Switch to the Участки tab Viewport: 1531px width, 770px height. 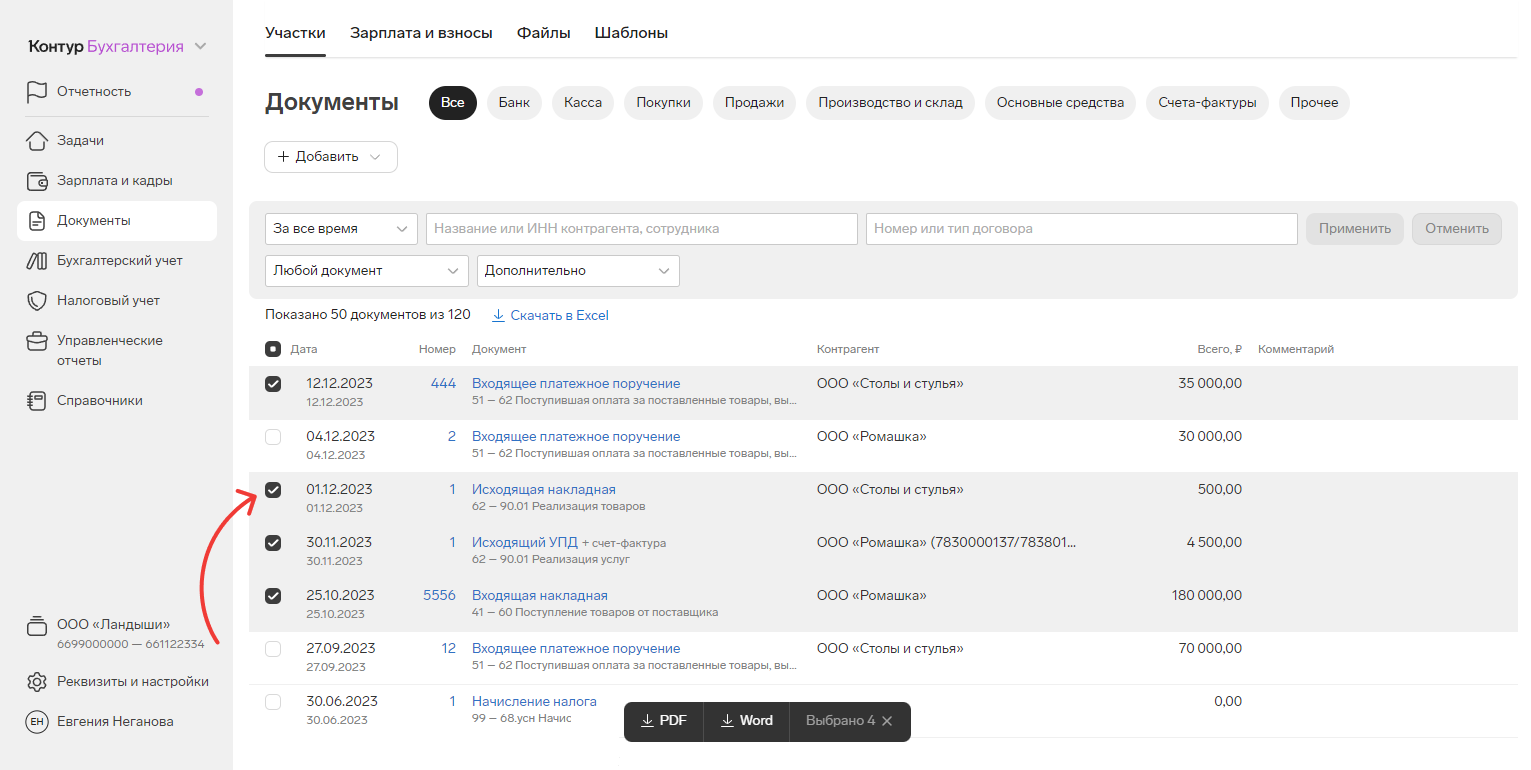point(295,33)
